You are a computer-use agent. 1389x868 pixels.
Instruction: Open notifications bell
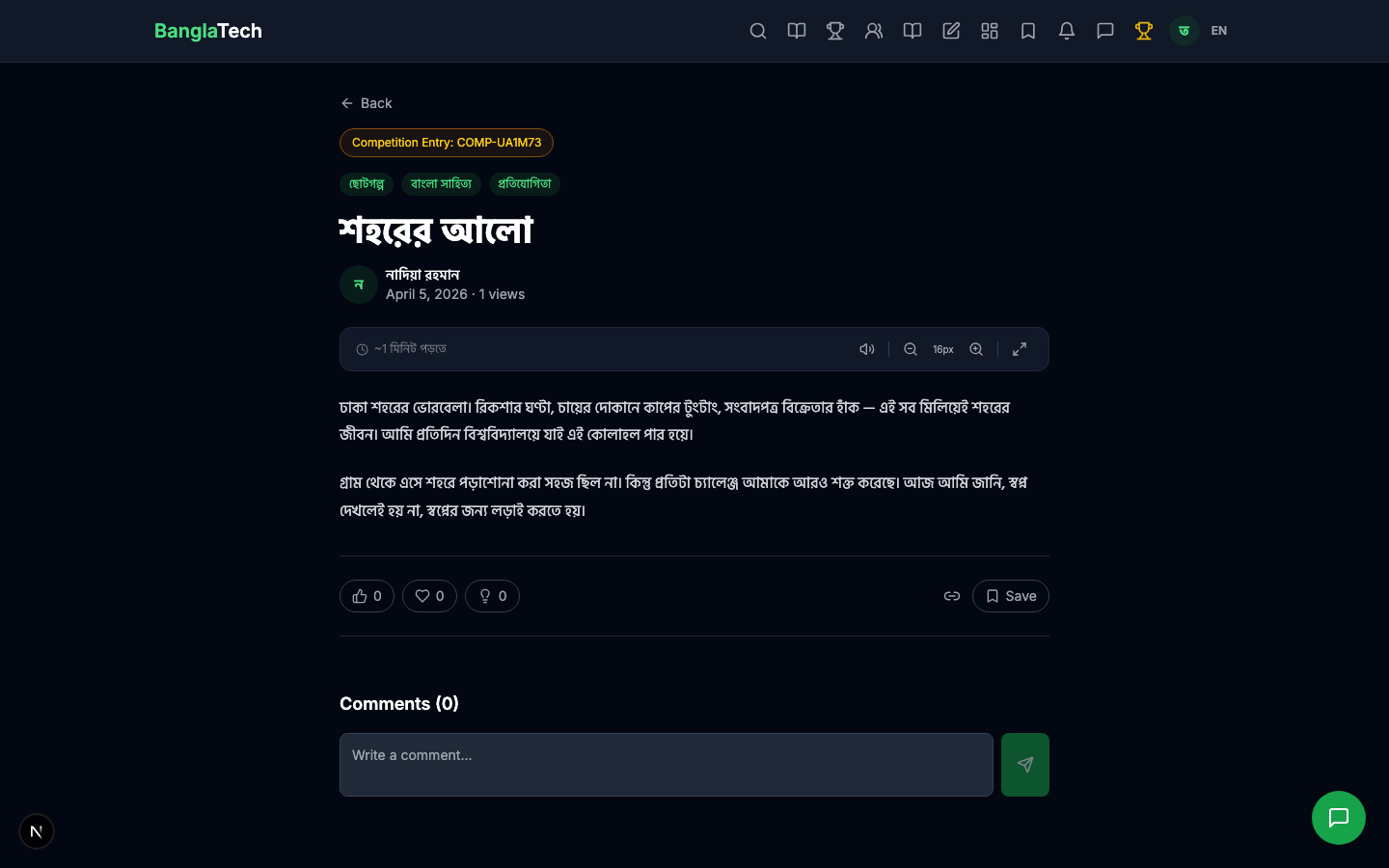point(1067,31)
